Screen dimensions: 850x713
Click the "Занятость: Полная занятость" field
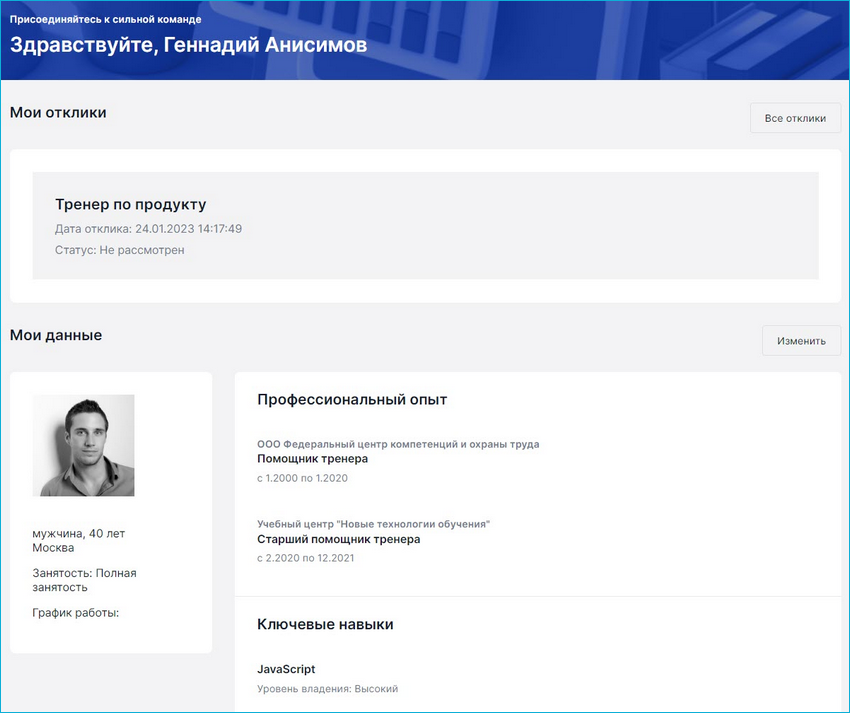point(83,580)
